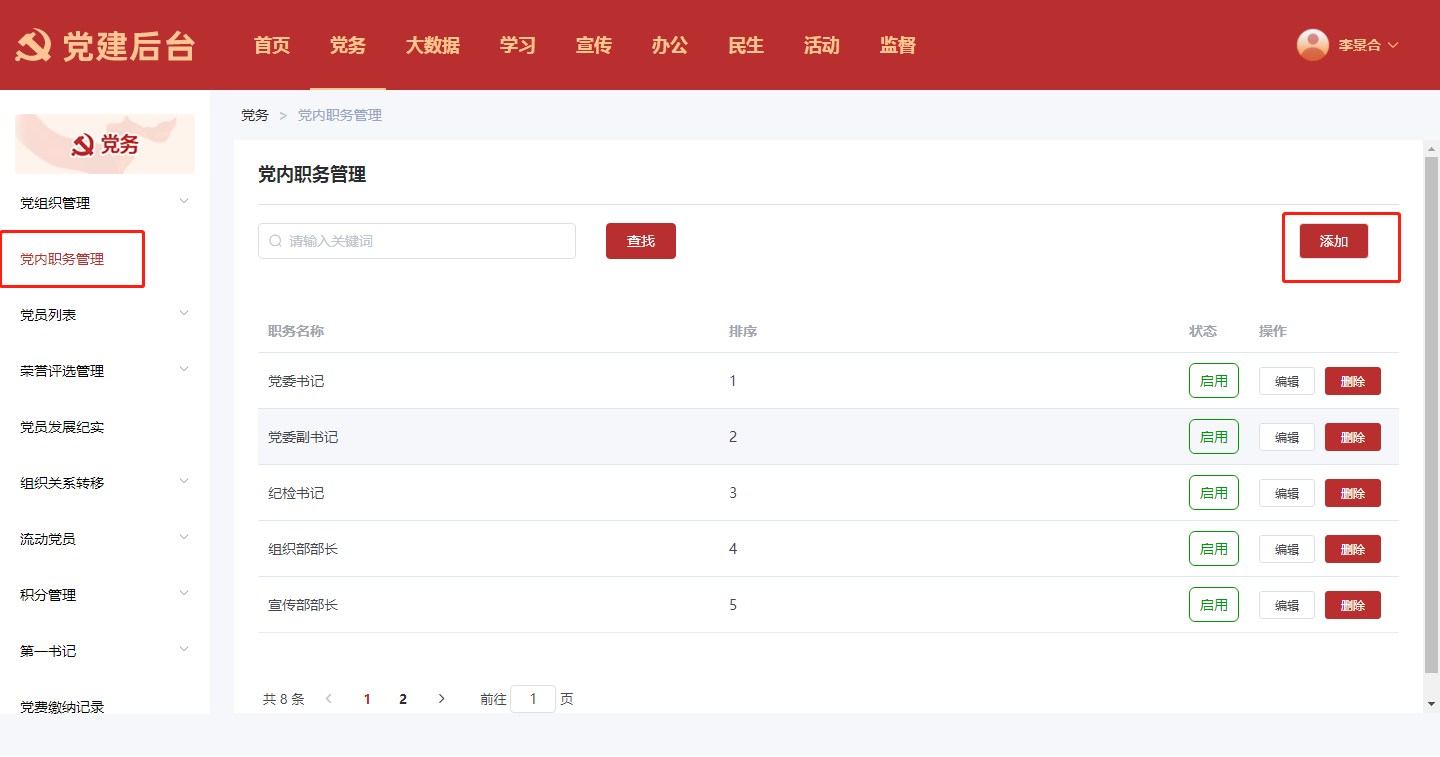Click the vertical scrollbar down arrow
Viewport: 1440px width, 757px height.
coord(1431,704)
